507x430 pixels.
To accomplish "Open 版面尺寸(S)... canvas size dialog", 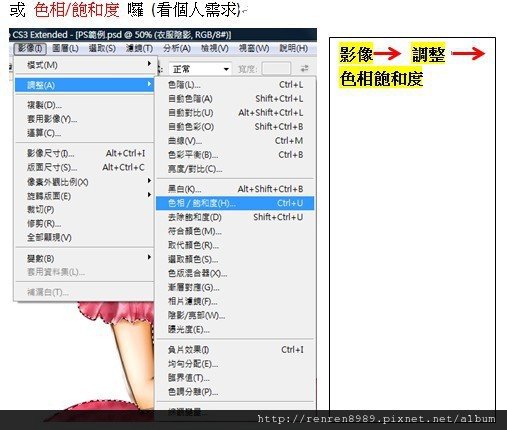I will tap(84, 167).
